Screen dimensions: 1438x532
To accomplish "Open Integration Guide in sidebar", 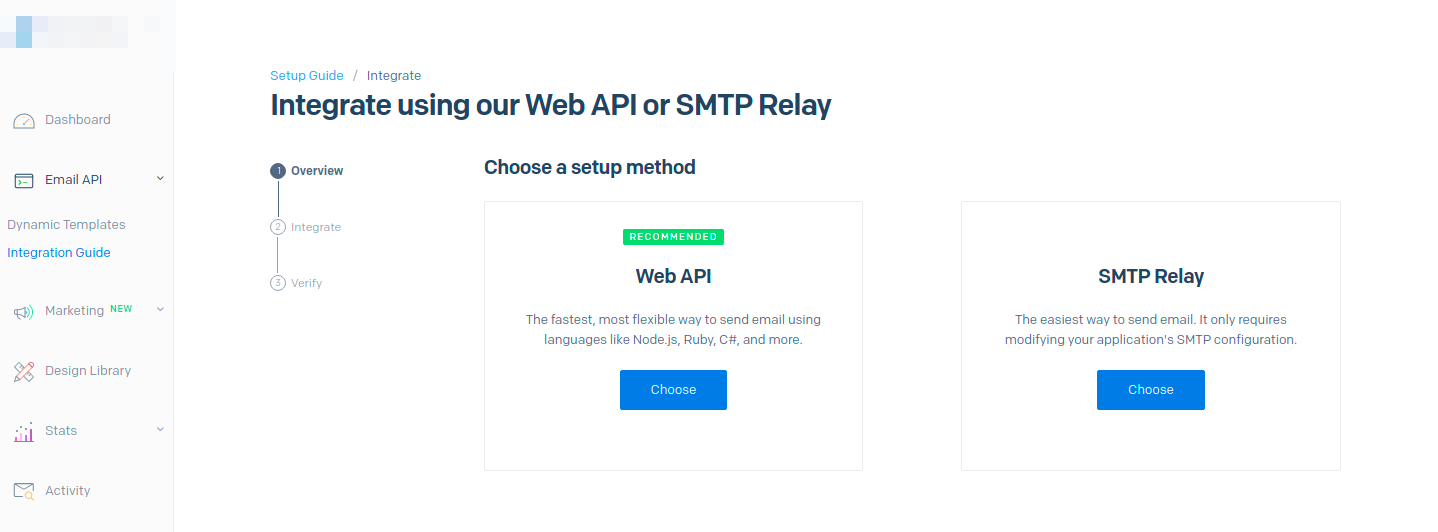I will click(59, 253).
